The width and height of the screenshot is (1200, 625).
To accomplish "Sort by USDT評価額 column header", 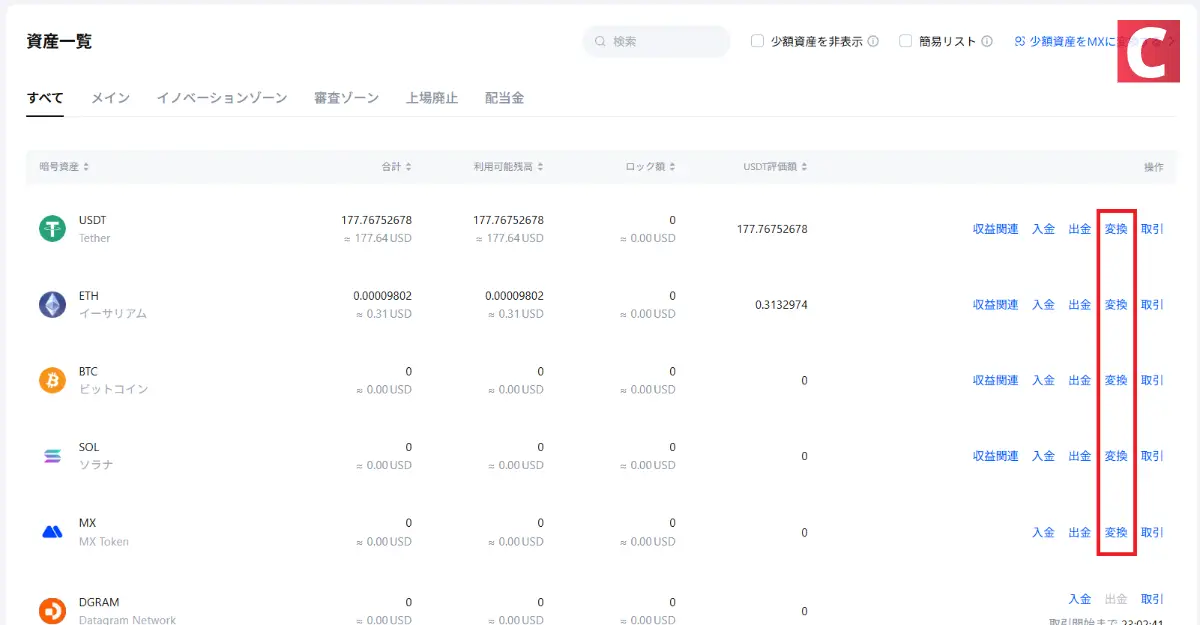I will click(775, 167).
